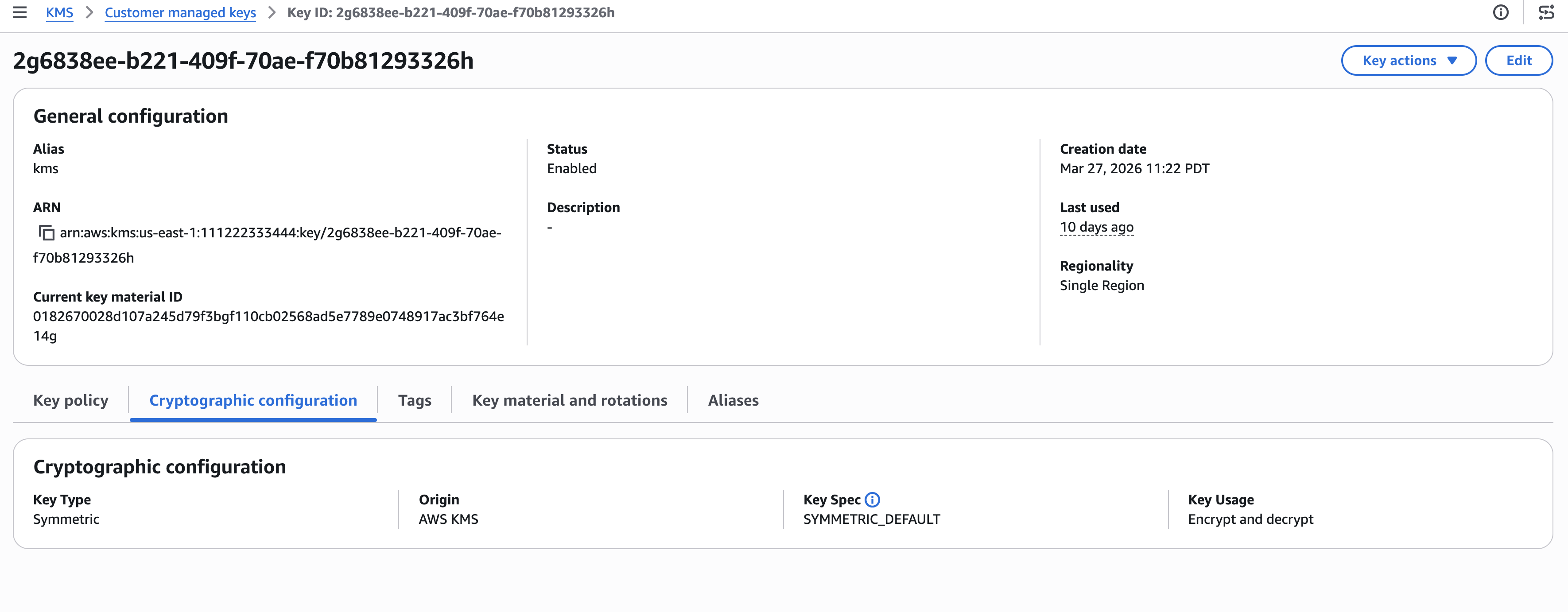Go to KMS breadcrumb link
The image size is (1568, 612).
[59, 13]
